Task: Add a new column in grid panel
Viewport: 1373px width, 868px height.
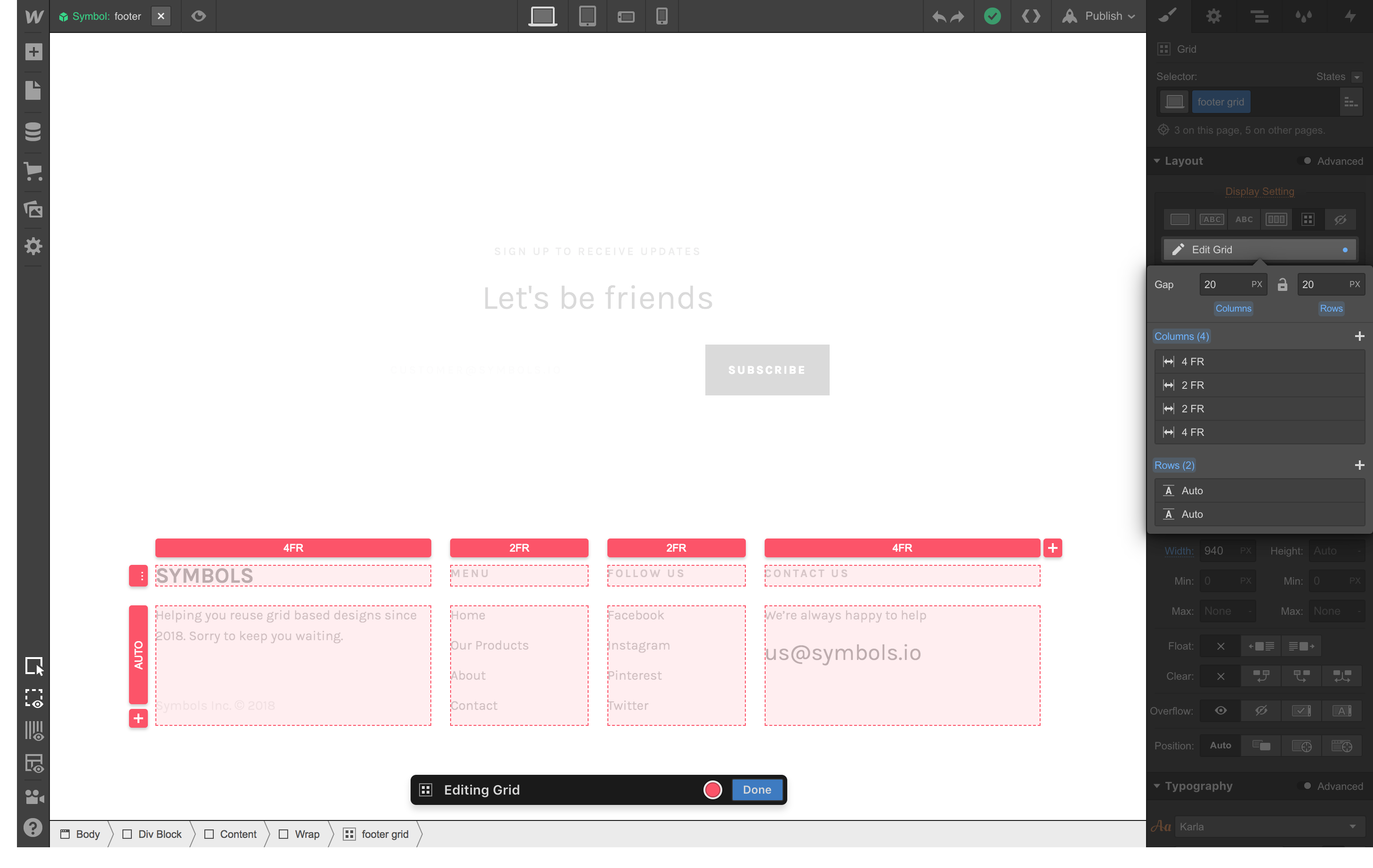Action: point(1359,336)
